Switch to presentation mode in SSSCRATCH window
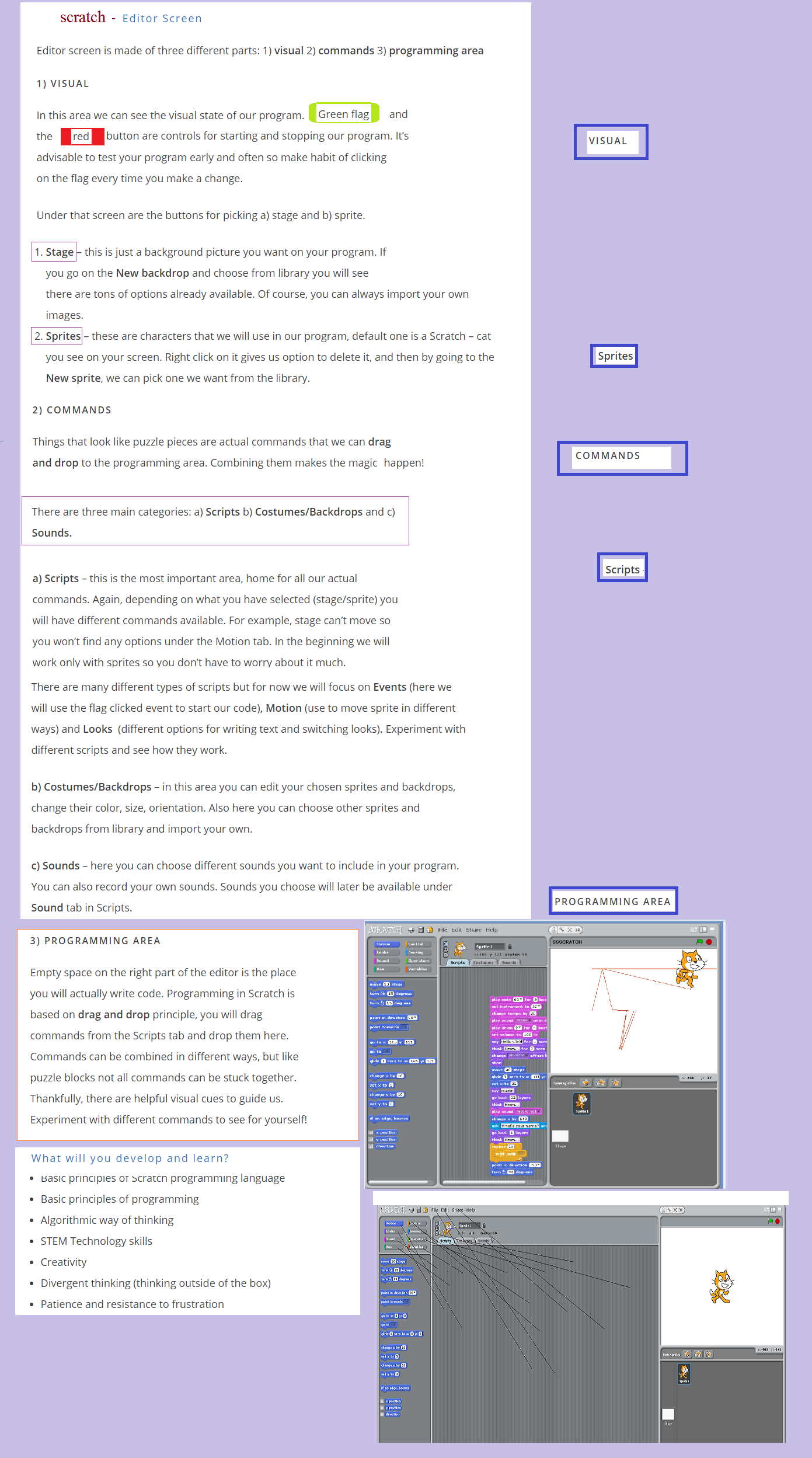812x1458 pixels. 712,930
